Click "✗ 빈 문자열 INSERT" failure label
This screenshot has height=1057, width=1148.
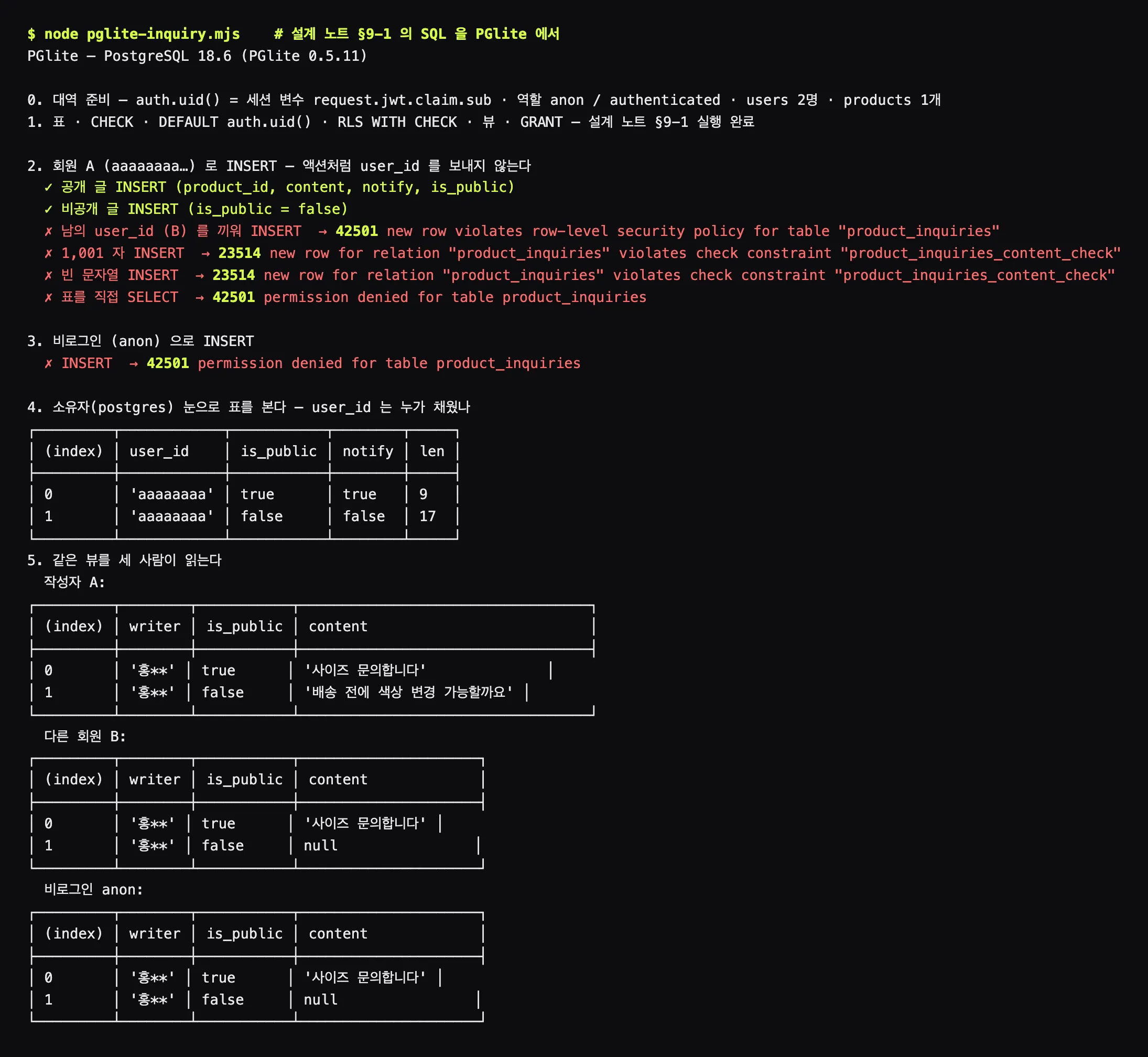[112, 275]
